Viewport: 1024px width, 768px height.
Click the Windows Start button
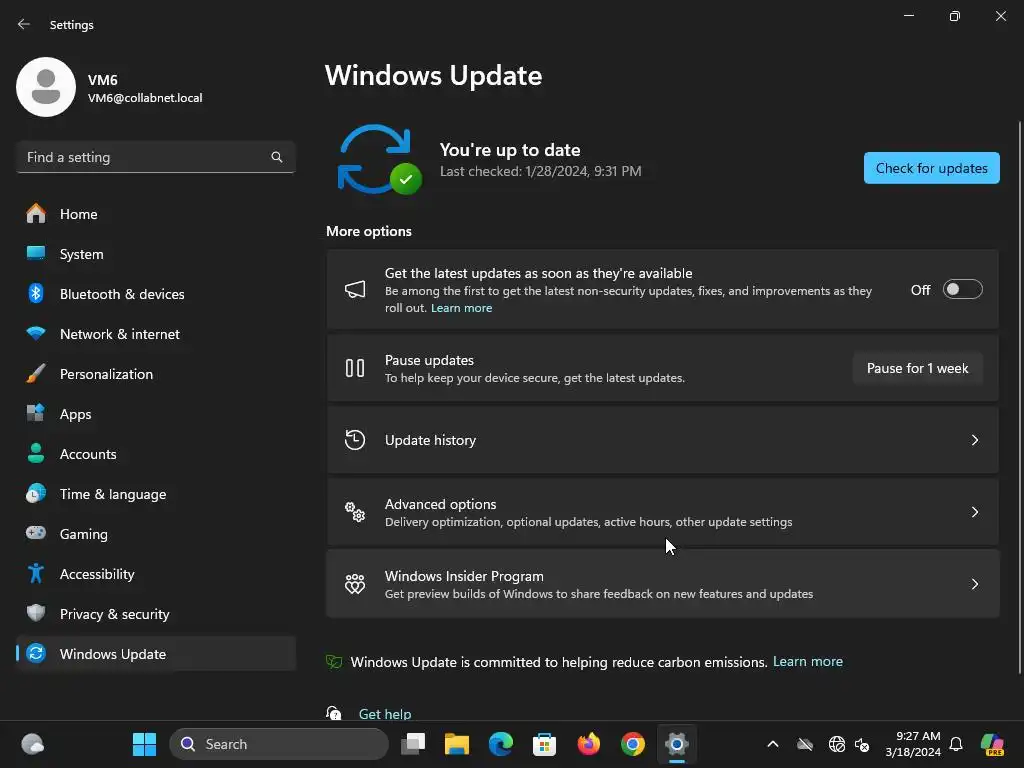click(x=144, y=744)
